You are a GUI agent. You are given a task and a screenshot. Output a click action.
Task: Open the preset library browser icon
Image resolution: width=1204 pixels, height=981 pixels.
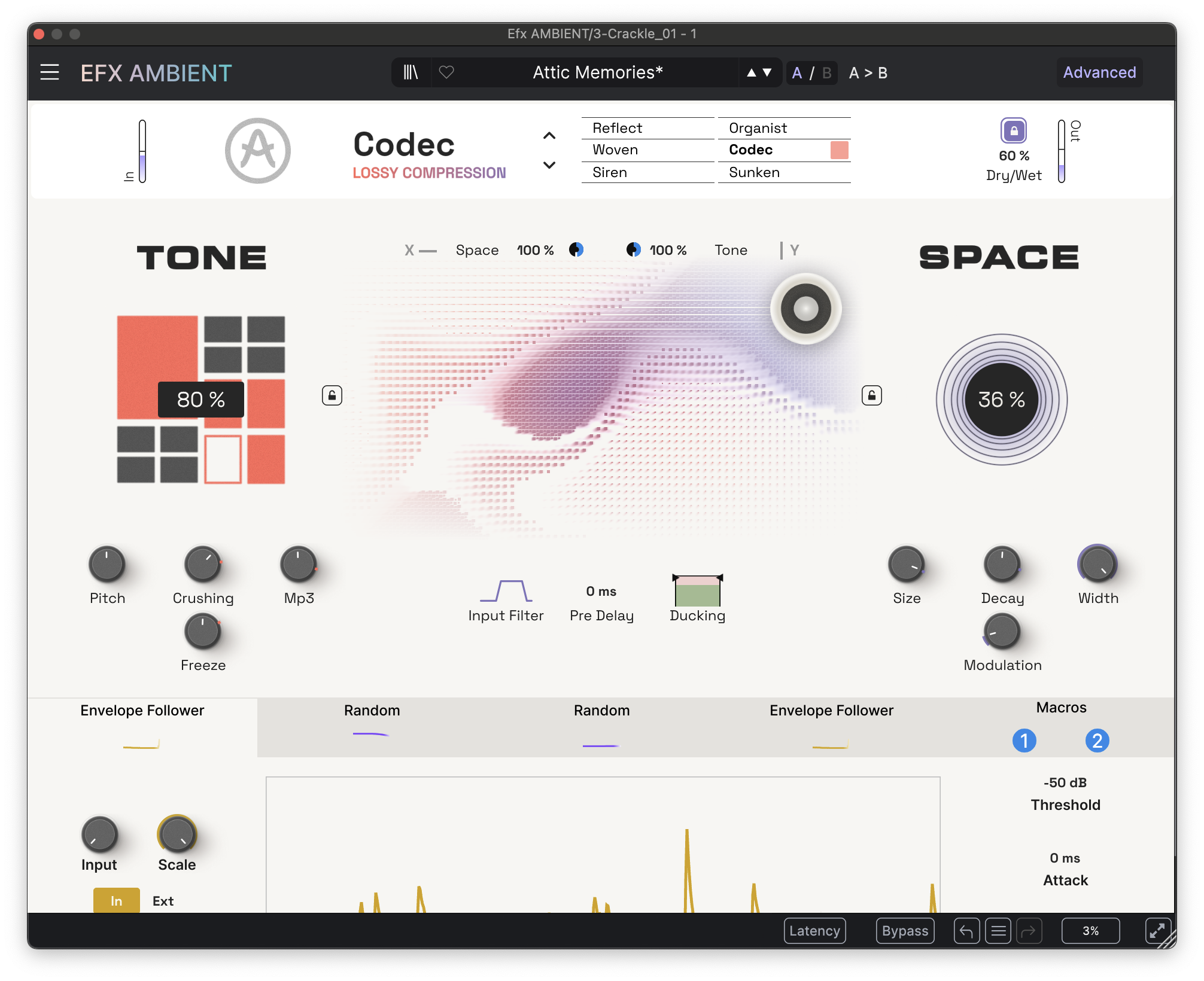pos(411,72)
